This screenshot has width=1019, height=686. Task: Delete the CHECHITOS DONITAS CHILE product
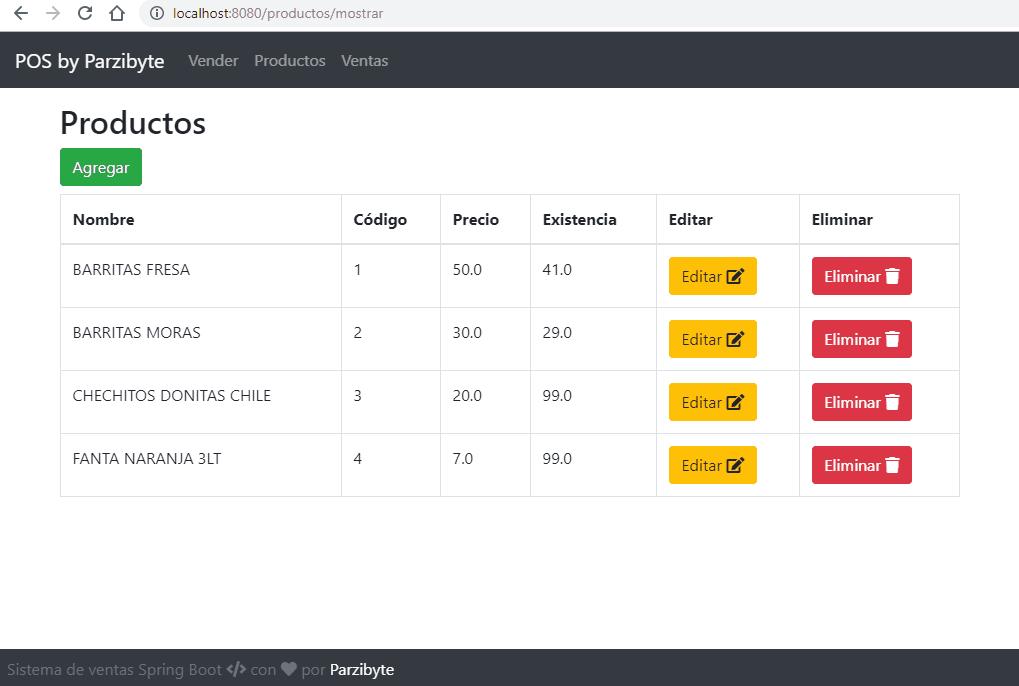(x=862, y=402)
